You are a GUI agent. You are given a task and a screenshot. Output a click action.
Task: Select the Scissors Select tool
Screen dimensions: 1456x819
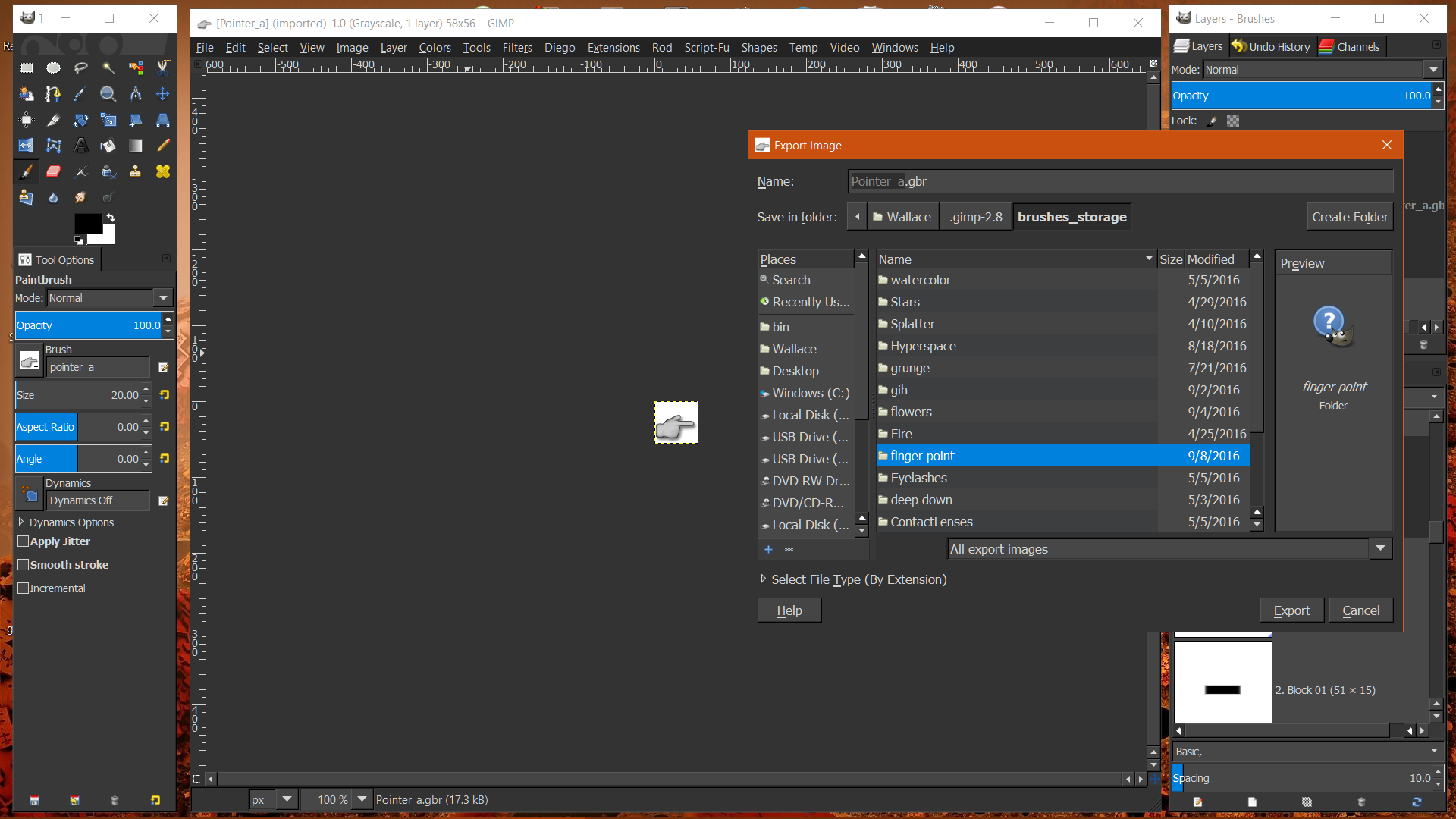tap(163, 68)
